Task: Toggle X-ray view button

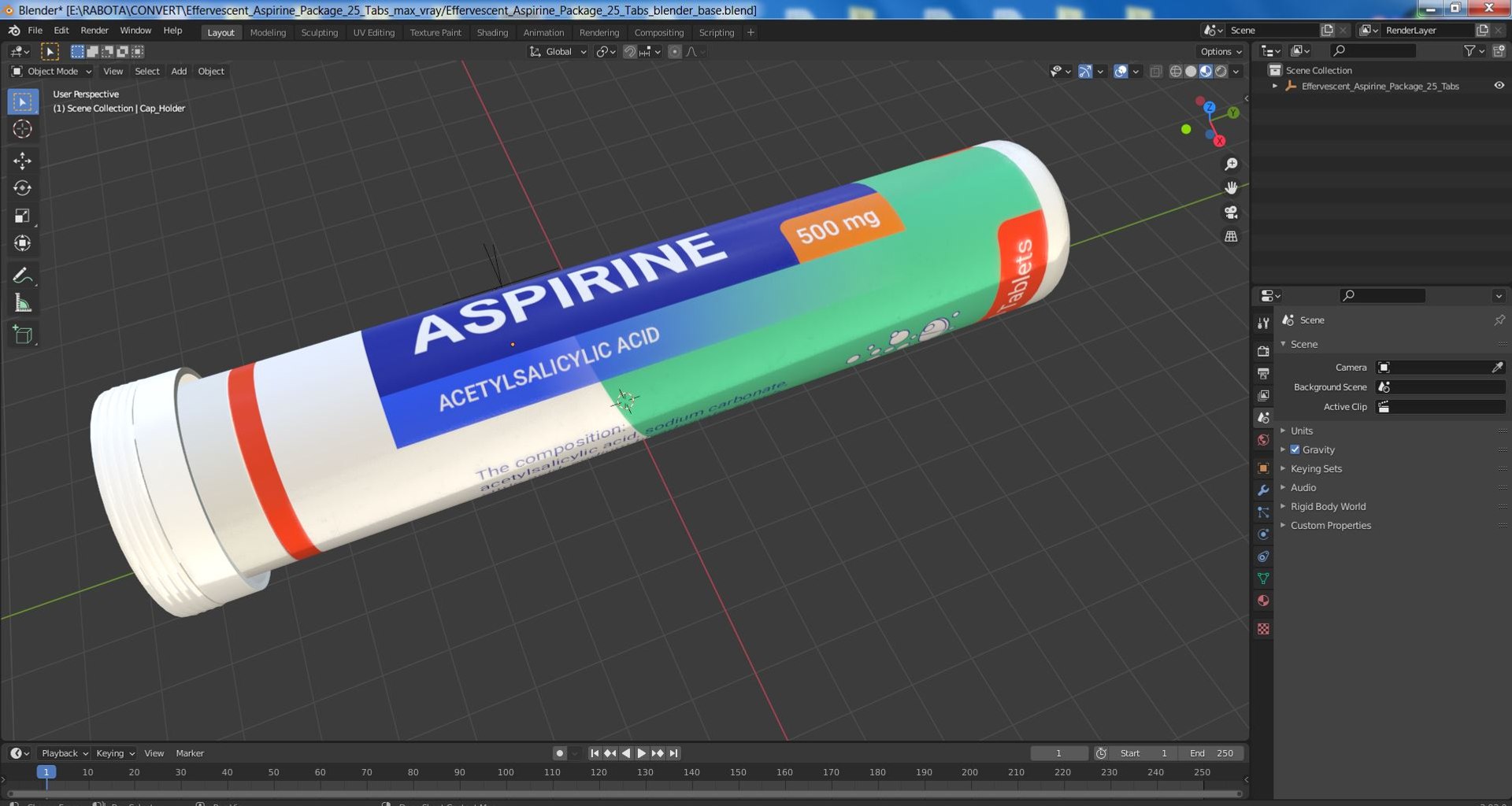Action: [x=1155, y=72]
